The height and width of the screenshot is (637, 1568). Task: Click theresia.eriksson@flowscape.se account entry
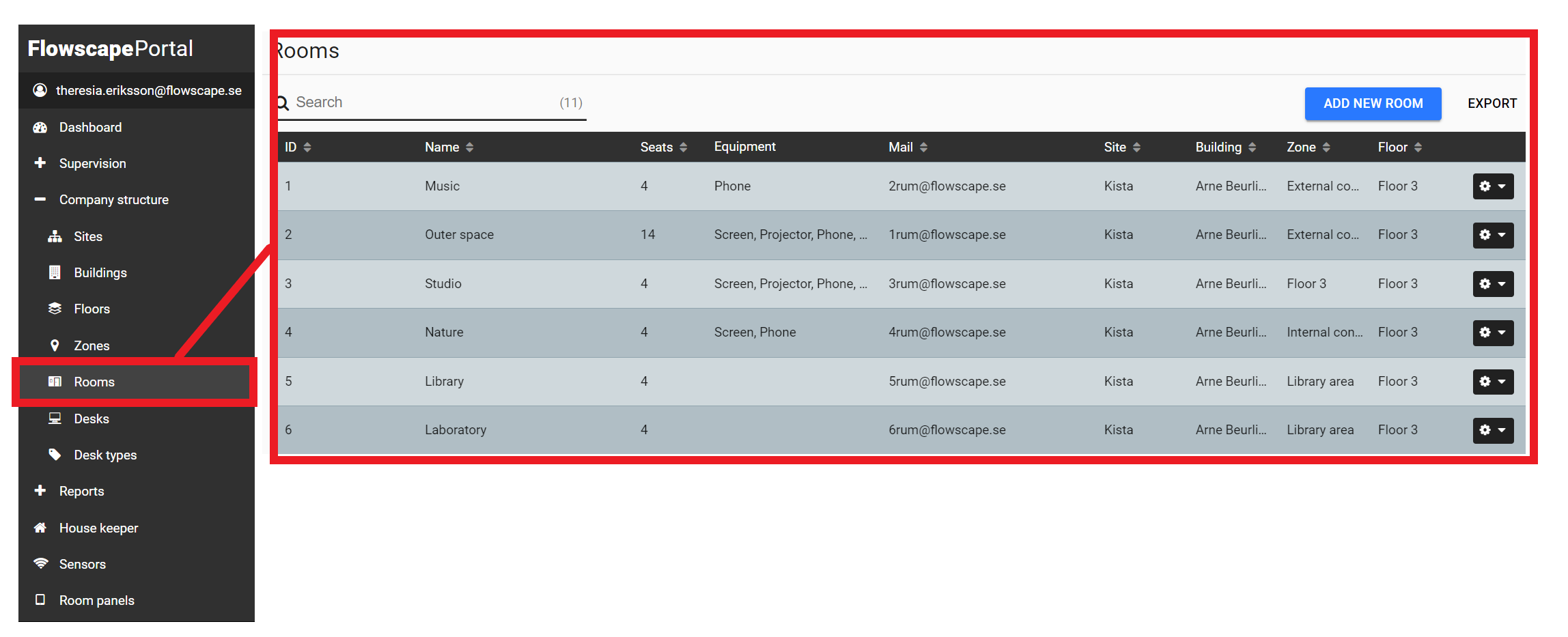pyautogui.click(x=137, y=90)
